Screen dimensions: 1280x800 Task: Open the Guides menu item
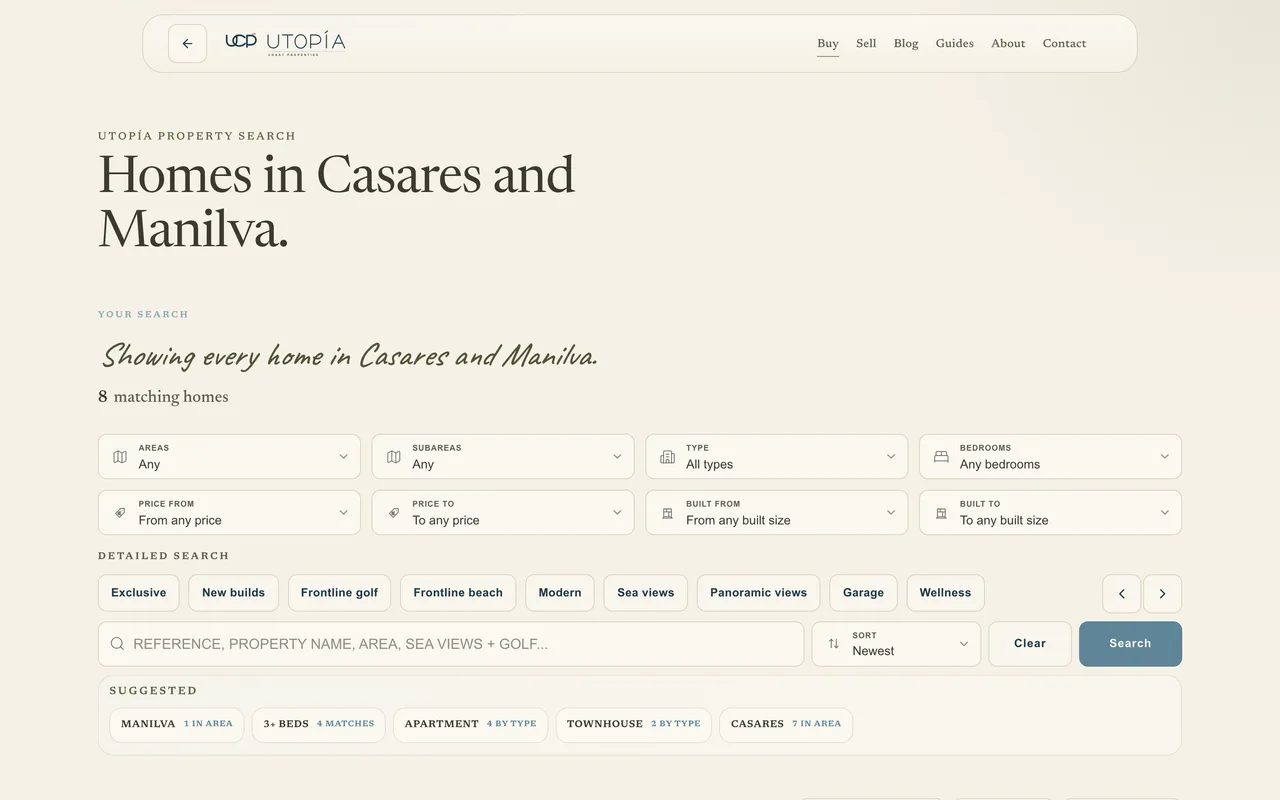pos(955,44)
